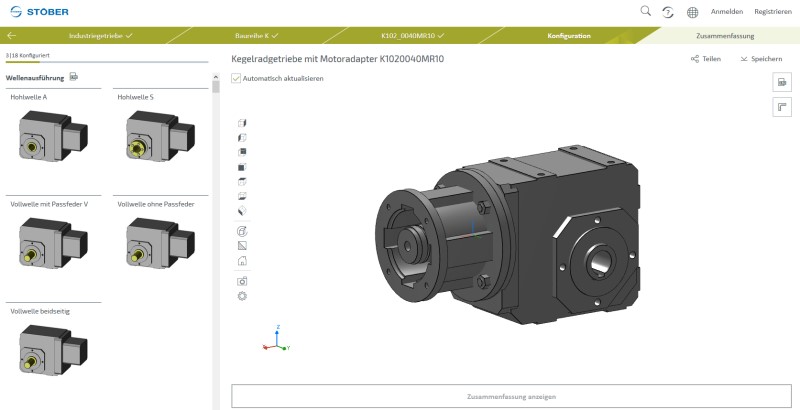Select the Hohlwelle A shaft option
Image resolution: width=800 pixels, height=410 pixels.
[52, 136]
